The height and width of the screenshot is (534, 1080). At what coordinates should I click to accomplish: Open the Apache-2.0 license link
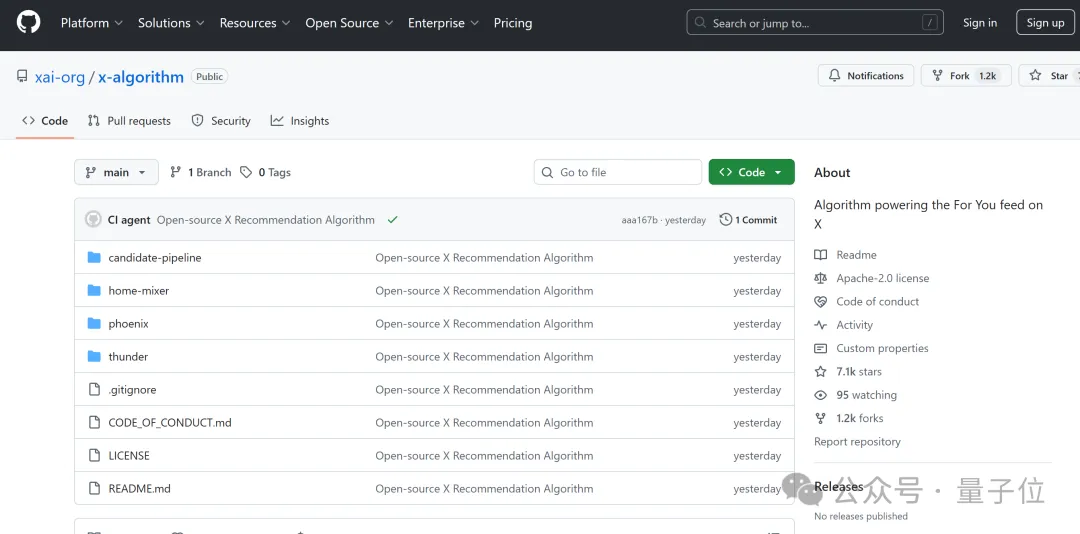point(882,278)
